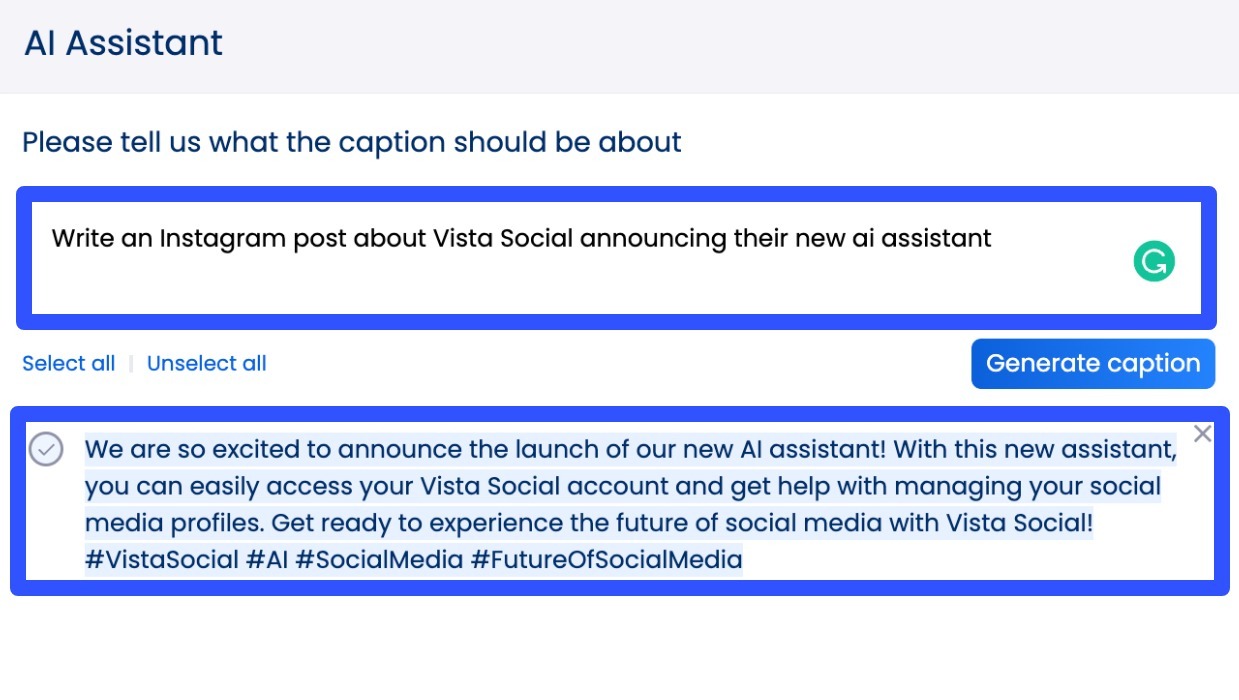Click the #VistaSocial hashtag in the caption
The width and height of the screenshot is (1239, 700).
pos(161,559)
